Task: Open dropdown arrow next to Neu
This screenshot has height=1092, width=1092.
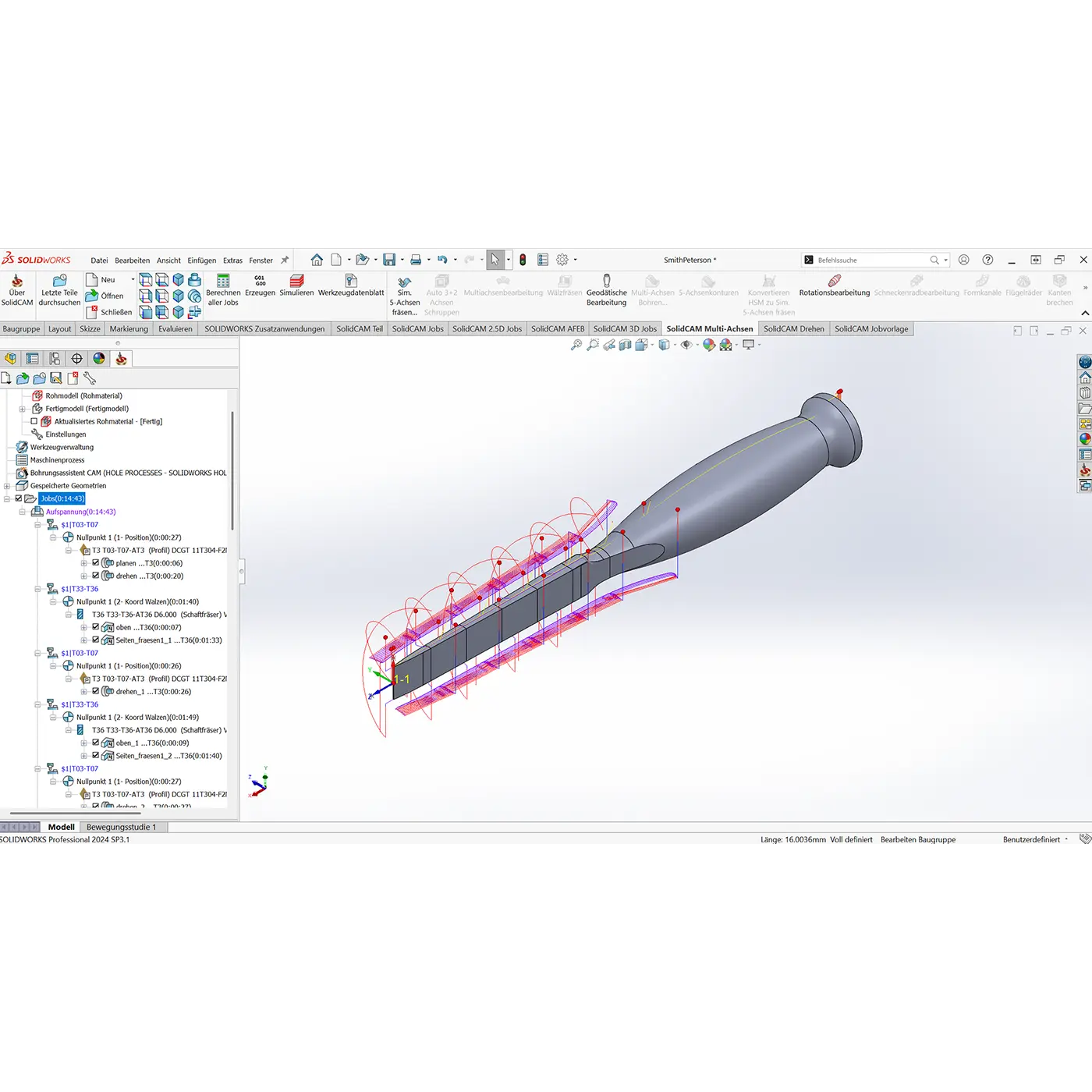Action: 133,279
